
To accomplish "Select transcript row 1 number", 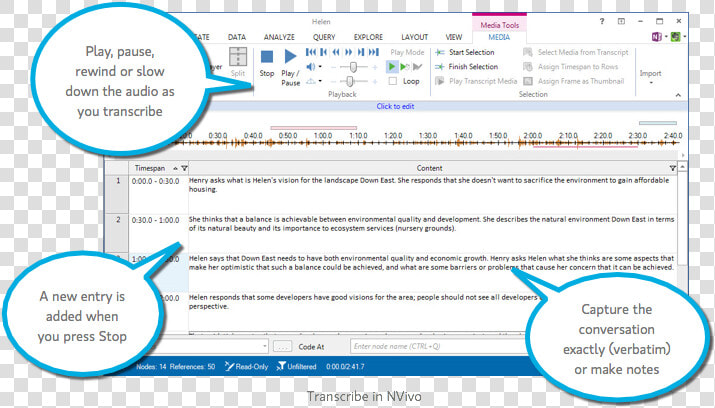I will coord(117,181).
